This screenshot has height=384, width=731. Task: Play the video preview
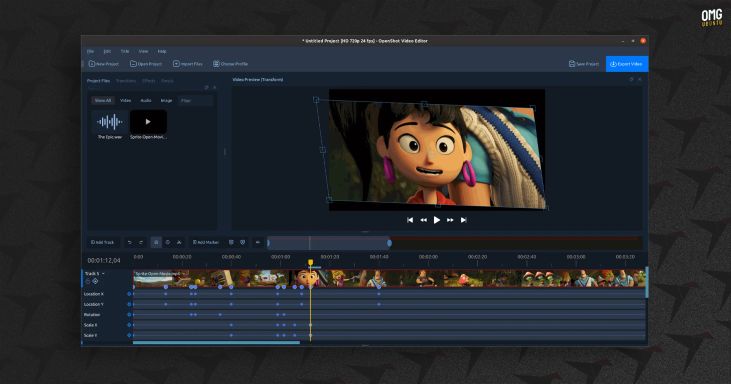(x=436, y=220)
